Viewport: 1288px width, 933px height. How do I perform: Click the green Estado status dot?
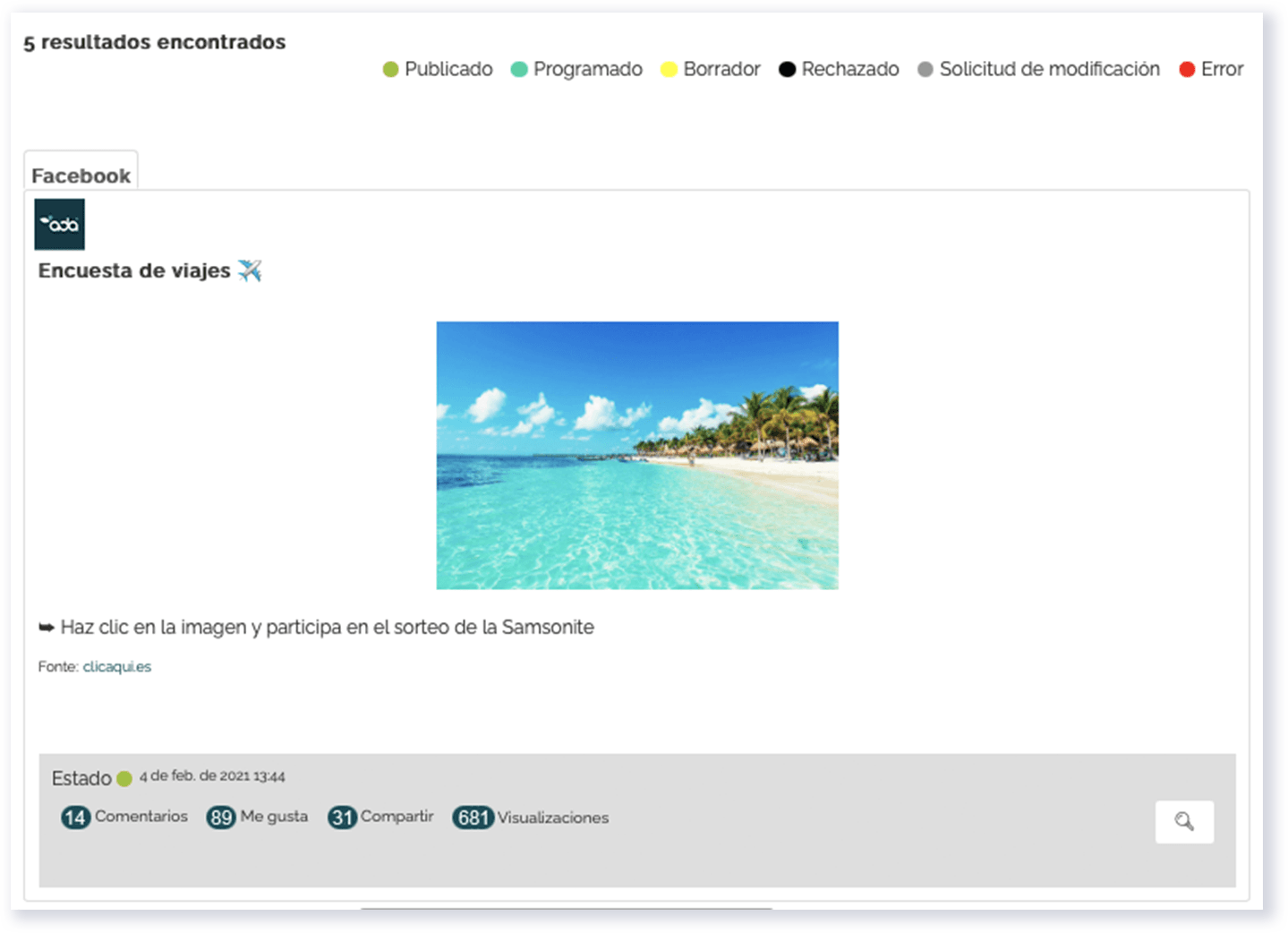124,779
